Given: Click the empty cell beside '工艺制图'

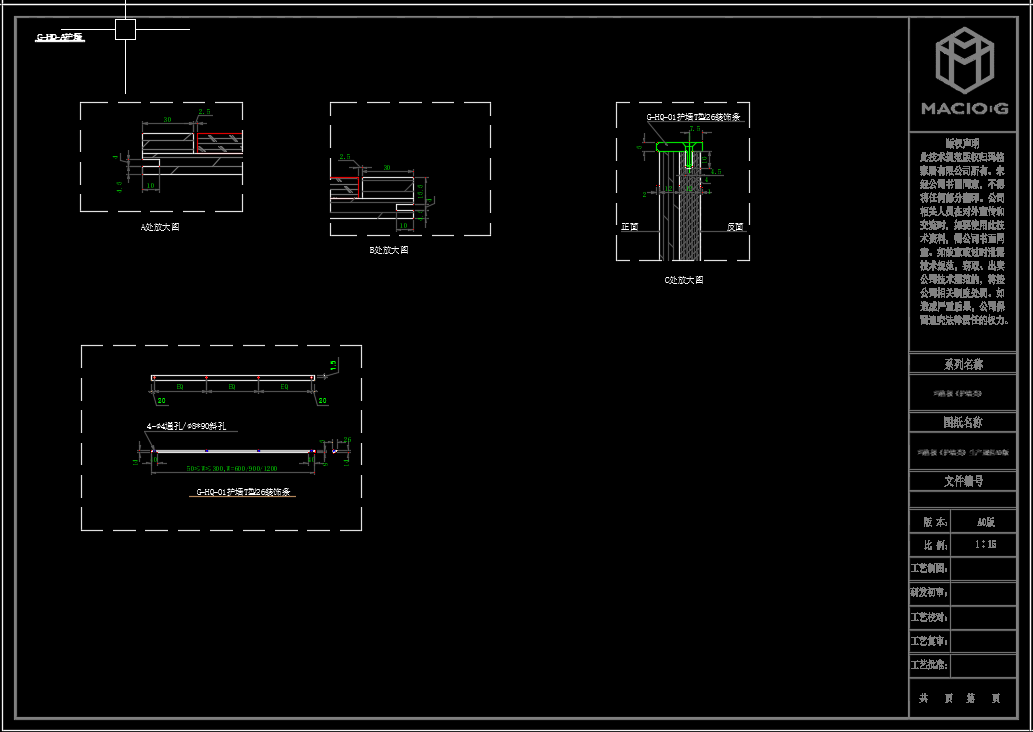Looking at the screenshot, I should point(985,568).
